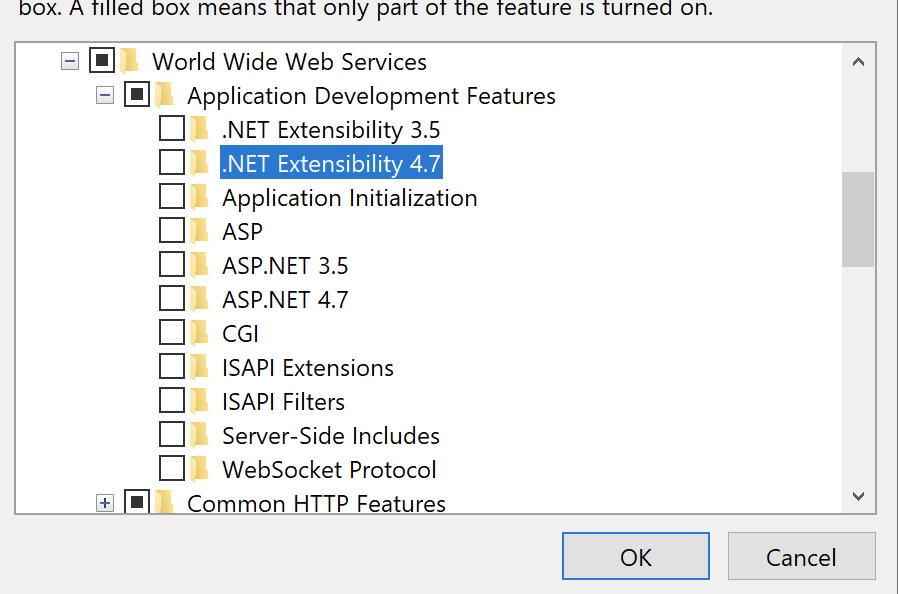Screen dimensions: 898x594
Task: Click the scrollbar up arrow
Action: click(858, 62)
